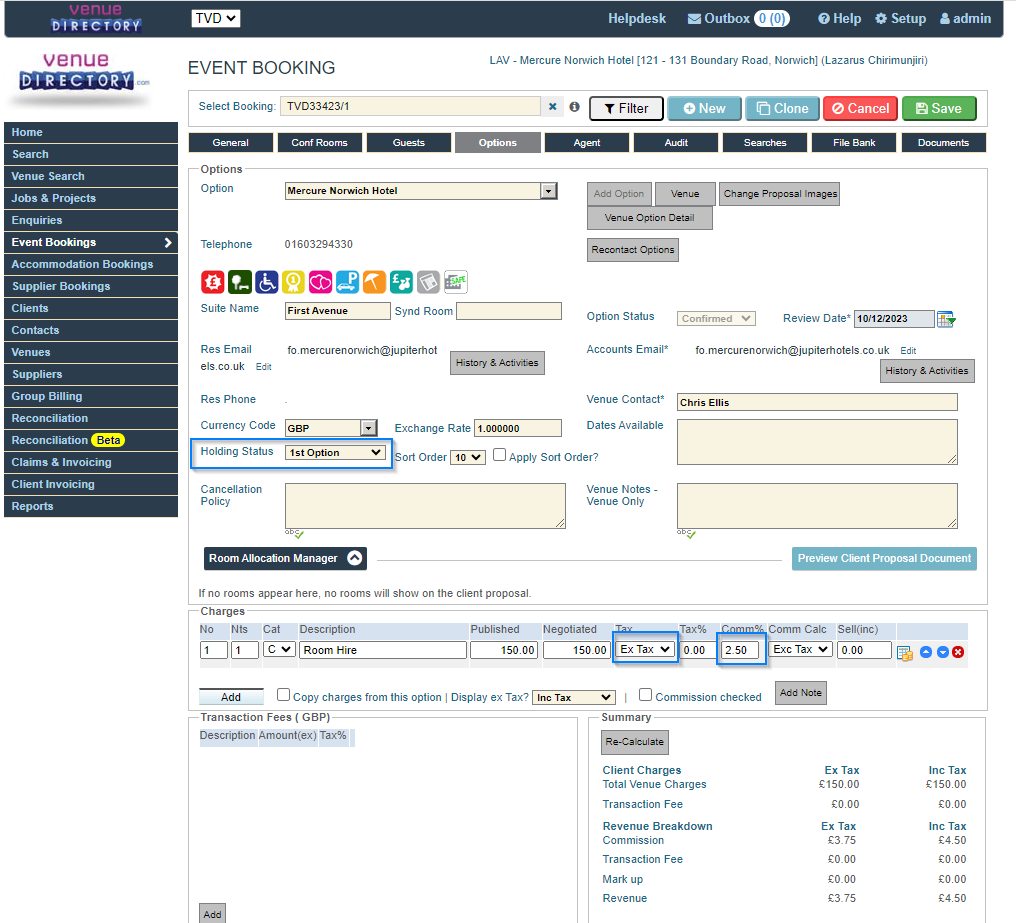Move the Room Hire charge down

pos(943,652)
